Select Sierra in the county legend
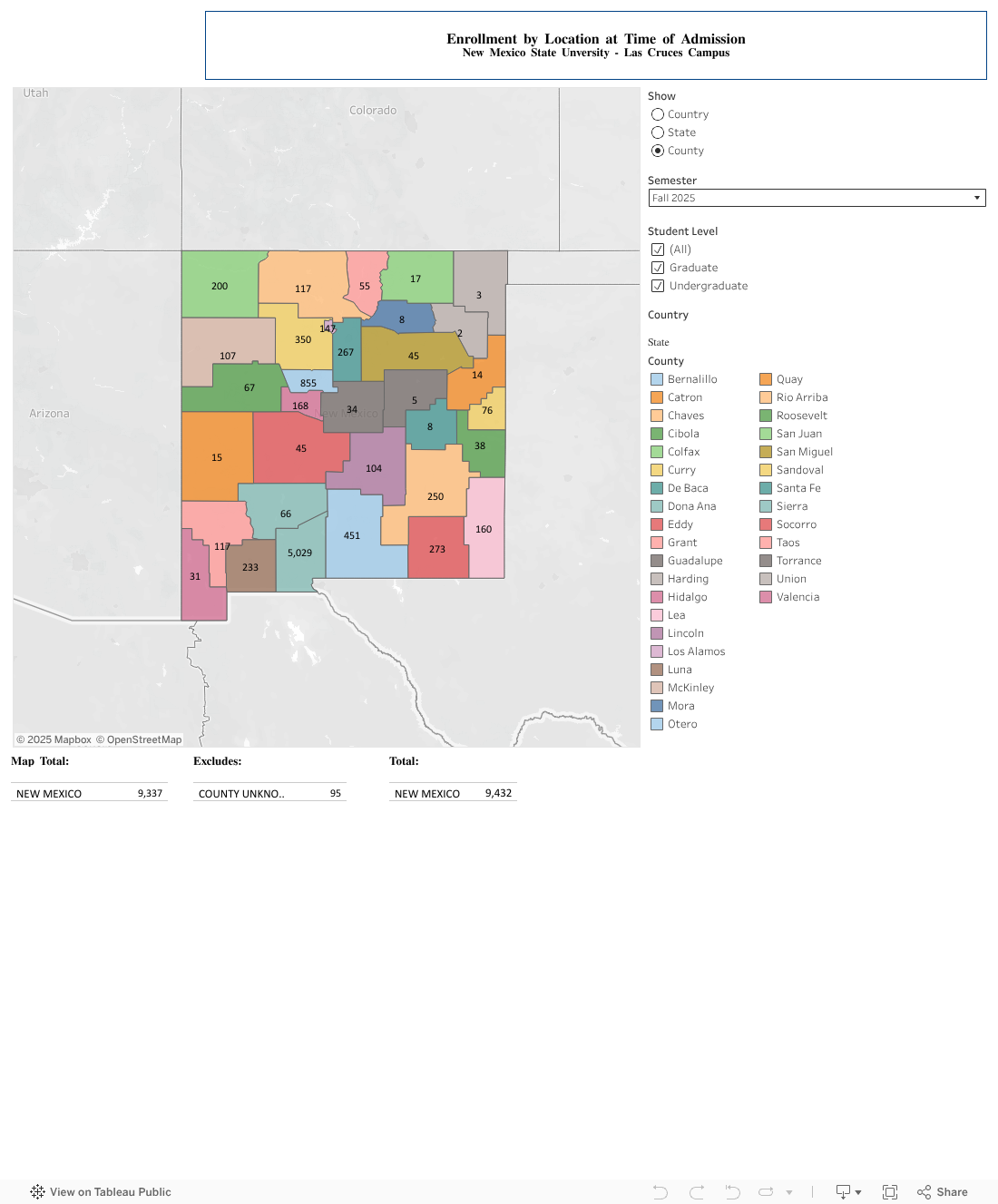 (792, 506)
